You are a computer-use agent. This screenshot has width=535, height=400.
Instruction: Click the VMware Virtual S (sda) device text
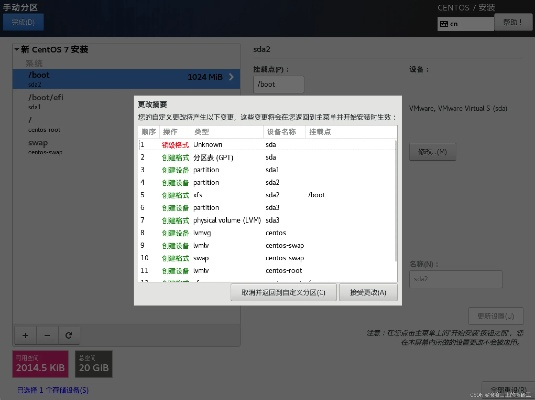click(458, 109)
